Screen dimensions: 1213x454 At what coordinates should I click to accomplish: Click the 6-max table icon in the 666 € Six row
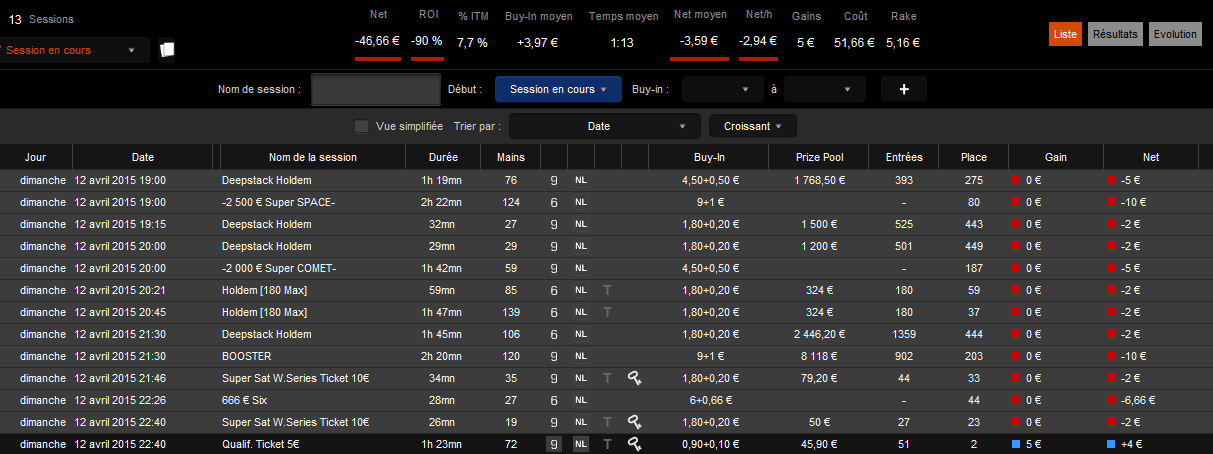pyautogui.click(x=554, y=400)
